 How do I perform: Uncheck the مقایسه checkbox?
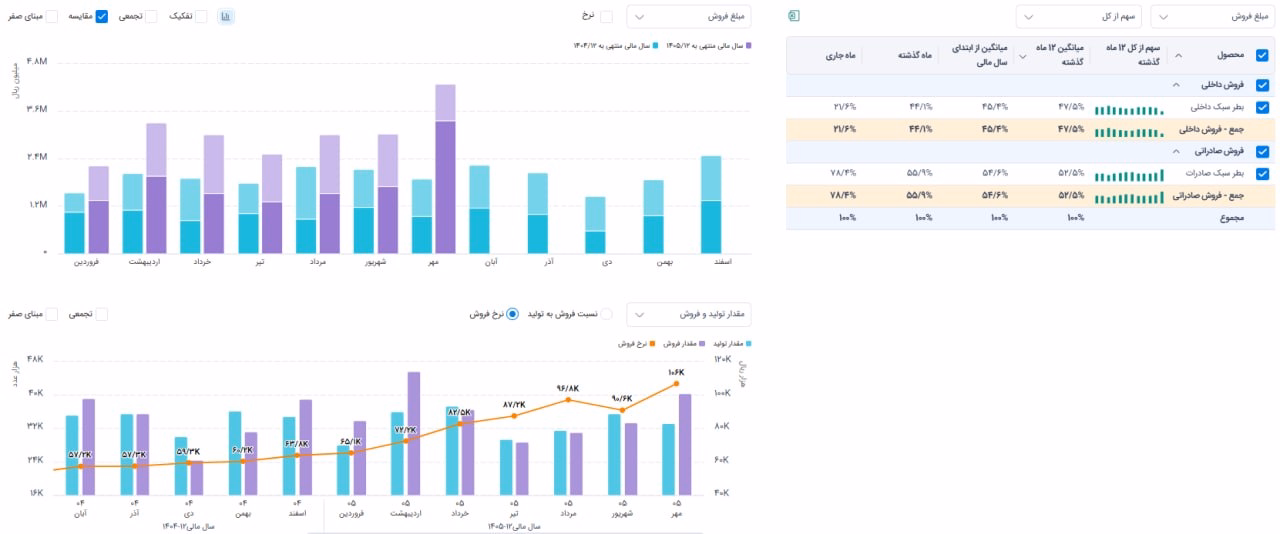[102, 17]
